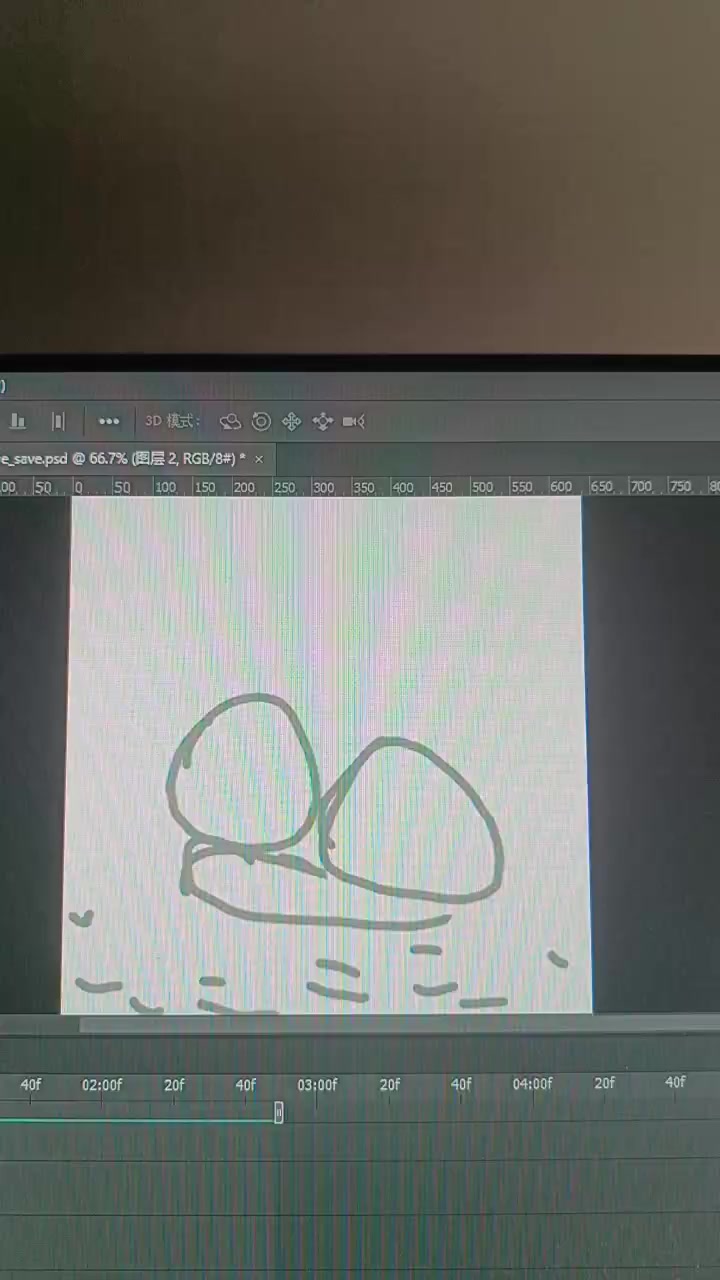720x1280 pixels.
Task: Jump to 02:00f on the timeline ruler
Action: pos(102,1085)
